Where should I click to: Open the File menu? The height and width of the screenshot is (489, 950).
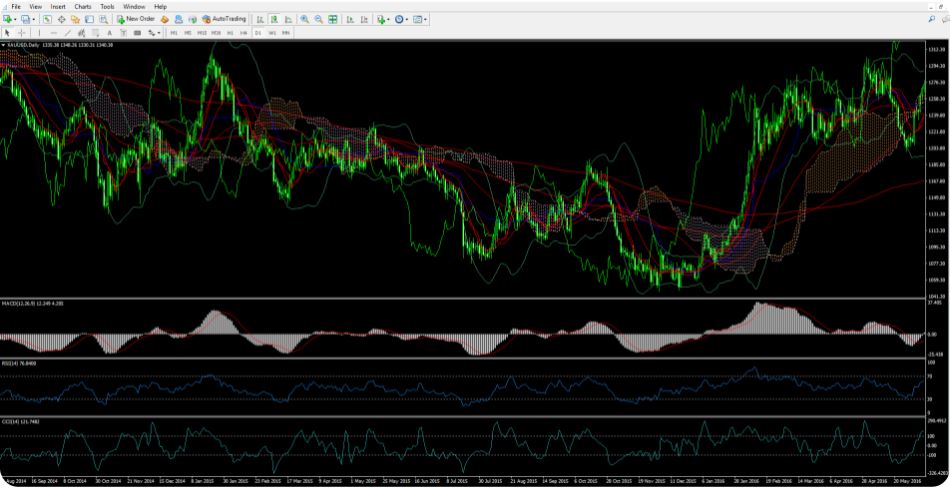pos(15,6)
